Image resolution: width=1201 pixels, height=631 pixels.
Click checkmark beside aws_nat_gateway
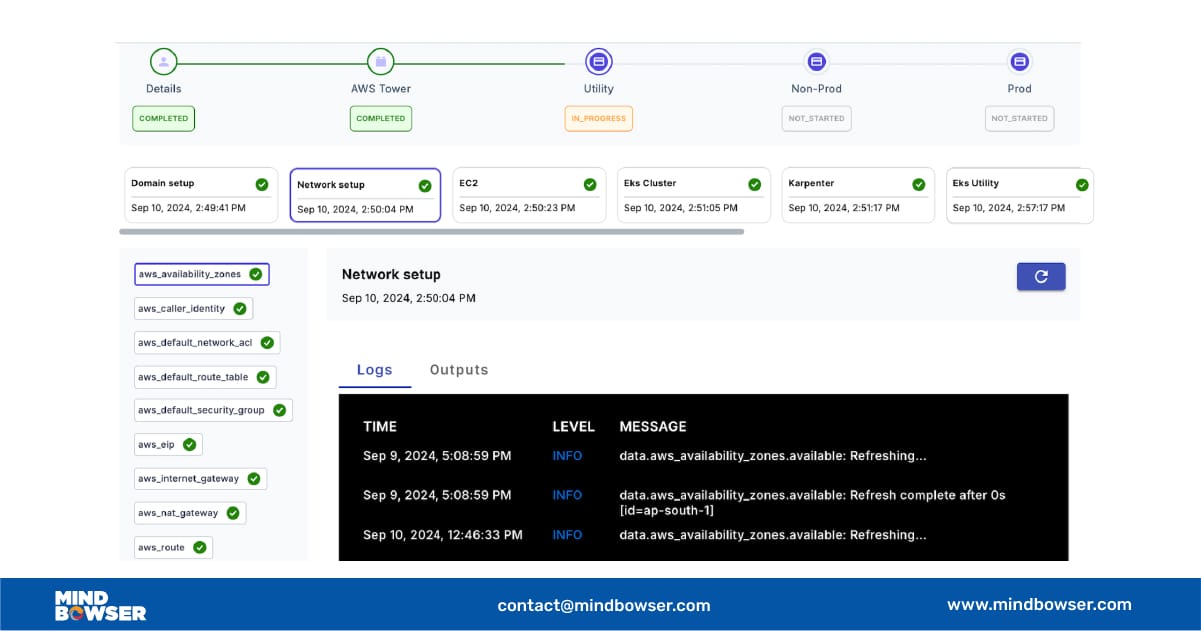click(x=233, y=513)
